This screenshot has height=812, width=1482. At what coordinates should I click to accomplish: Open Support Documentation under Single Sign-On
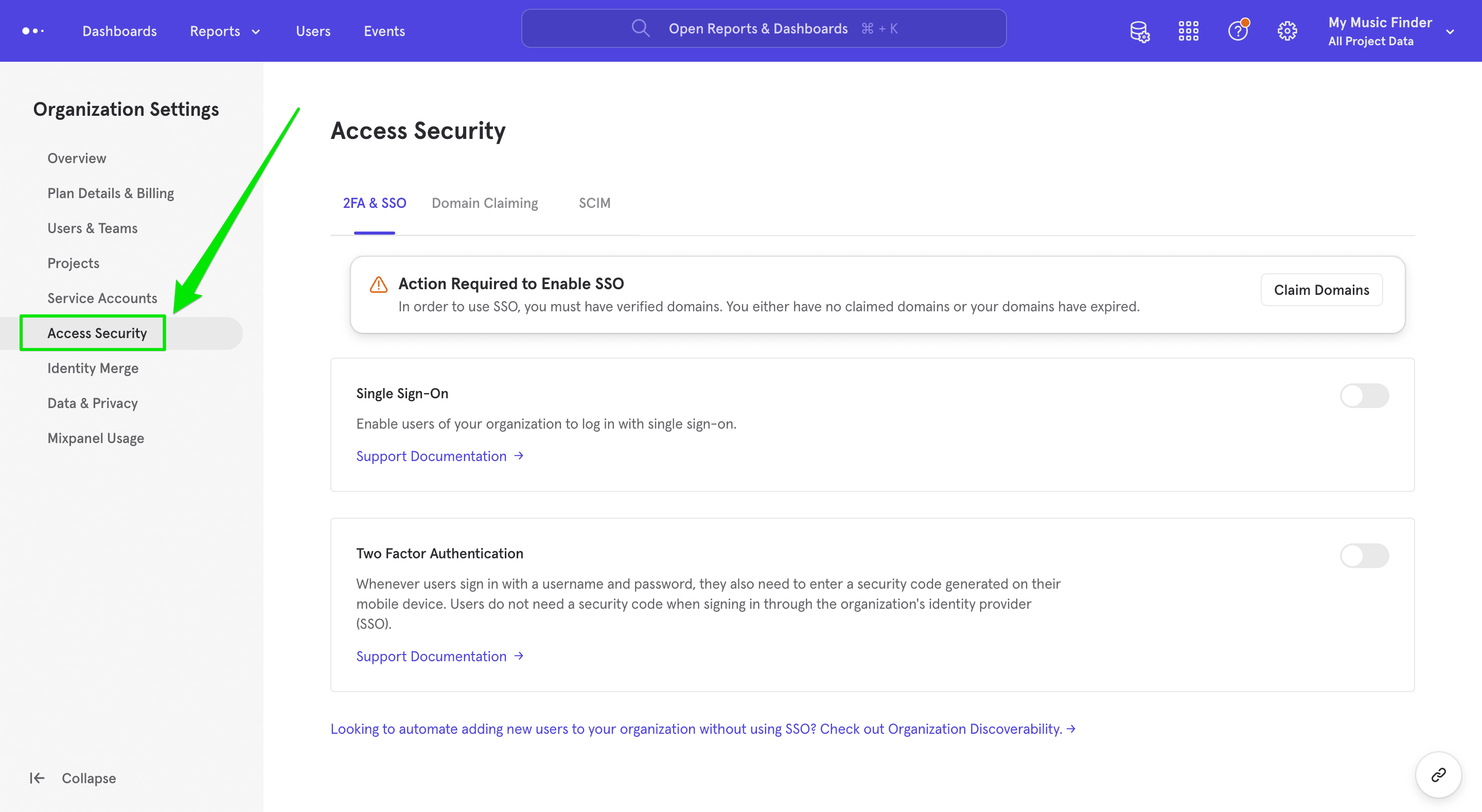click(432, 456)
